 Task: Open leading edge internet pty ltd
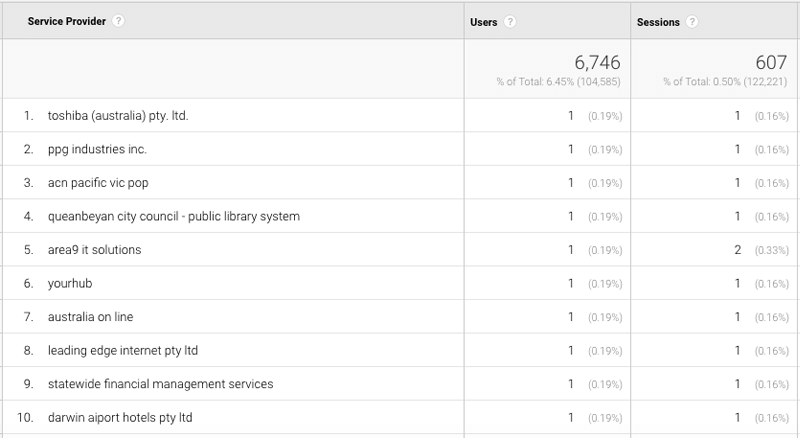click(x=122, y=351)
